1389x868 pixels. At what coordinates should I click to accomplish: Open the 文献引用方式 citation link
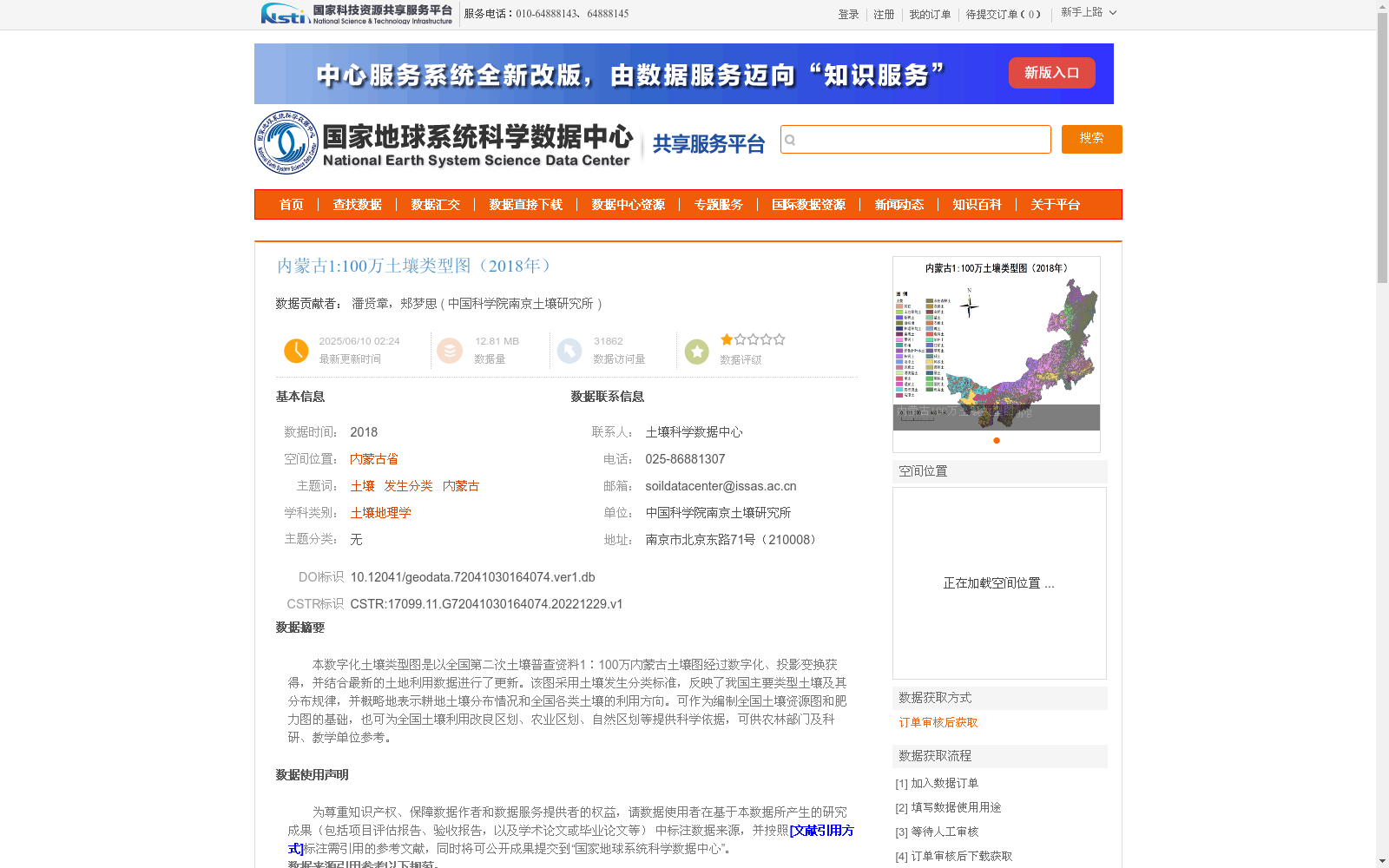(x=821, y=831)
